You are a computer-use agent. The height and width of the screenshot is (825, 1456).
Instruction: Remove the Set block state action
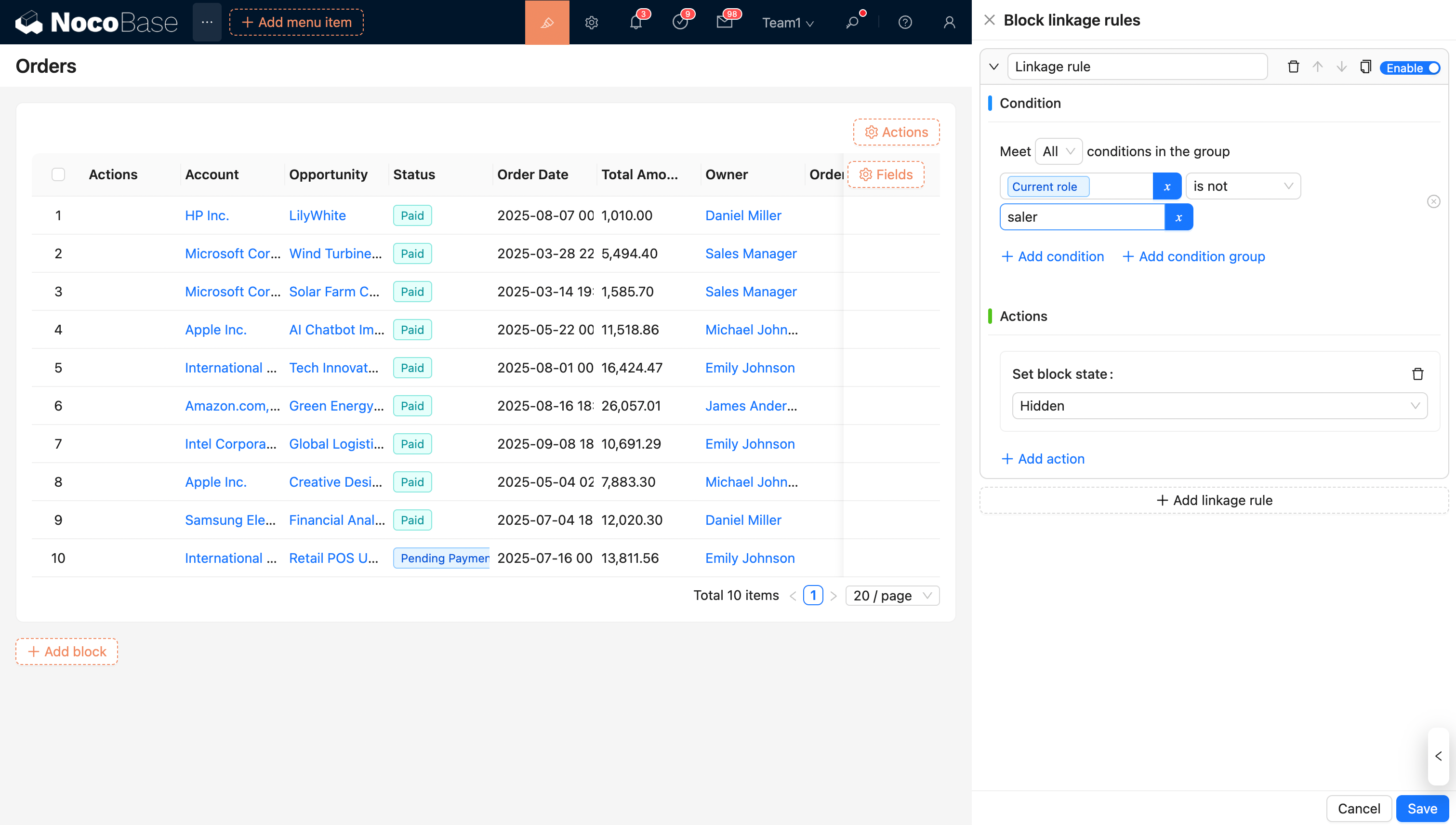pyautogui.click(x=1417, y=374)
